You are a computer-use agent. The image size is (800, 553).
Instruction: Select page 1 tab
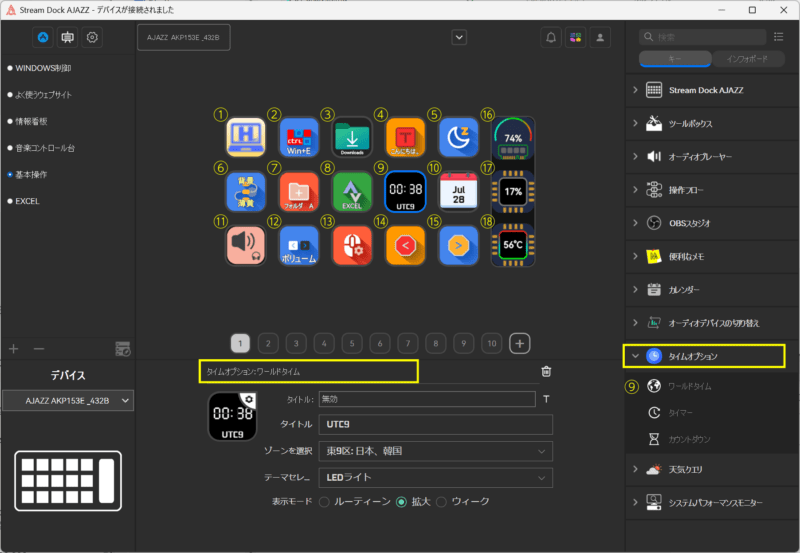point(240,343)
